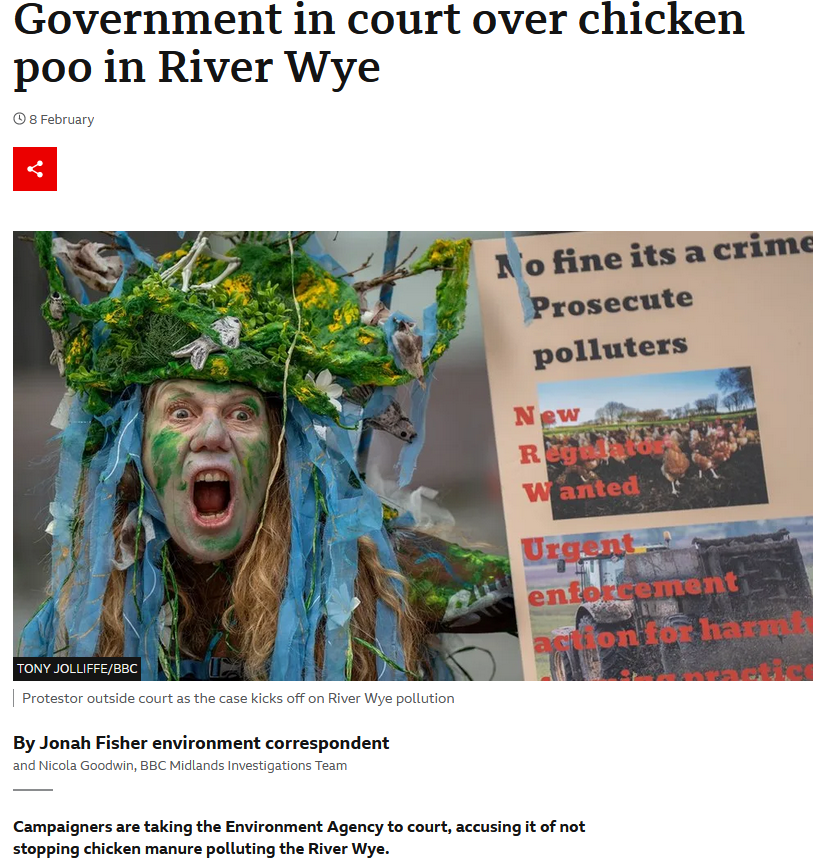This screenshot has height=864, width=836.
Task: Click the red 'Wanted' text on placard
Action: click(x=581, y=490)
